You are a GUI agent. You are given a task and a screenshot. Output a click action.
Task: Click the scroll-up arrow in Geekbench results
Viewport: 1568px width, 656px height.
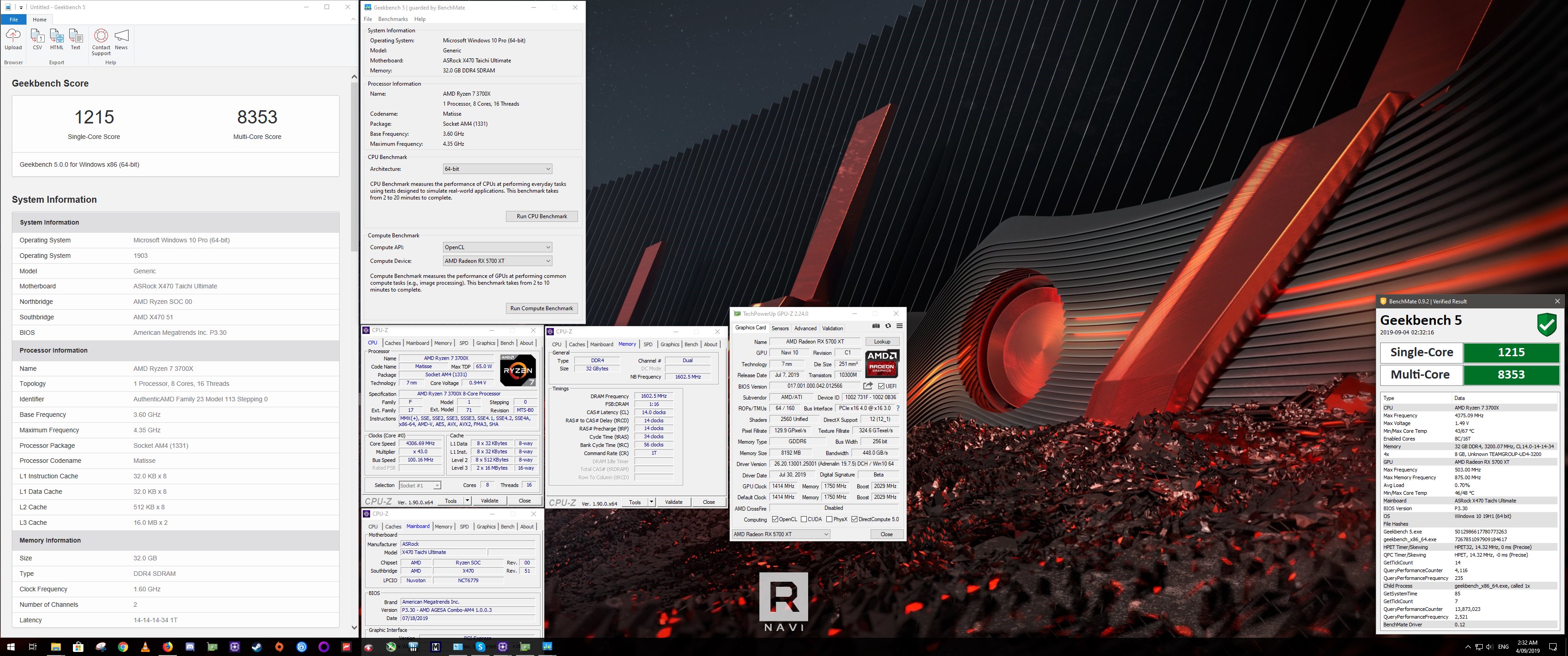coord(354,77)
